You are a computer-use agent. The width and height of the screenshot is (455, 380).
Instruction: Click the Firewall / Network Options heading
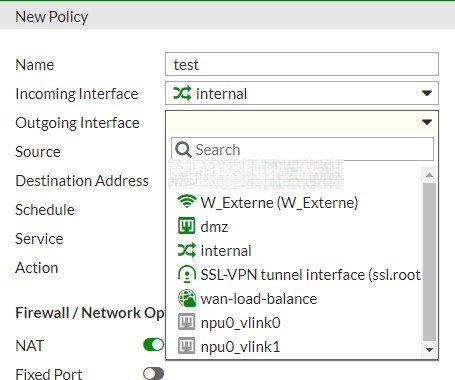(x=90, y=313)
